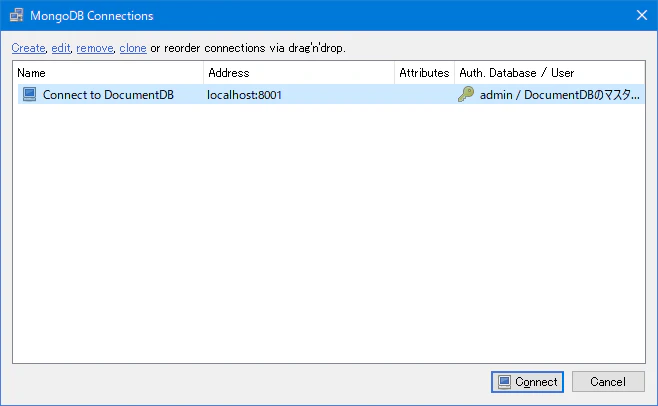Click the Cancel button
This screenshot has height=406, width=658.
tap(608, 382)
